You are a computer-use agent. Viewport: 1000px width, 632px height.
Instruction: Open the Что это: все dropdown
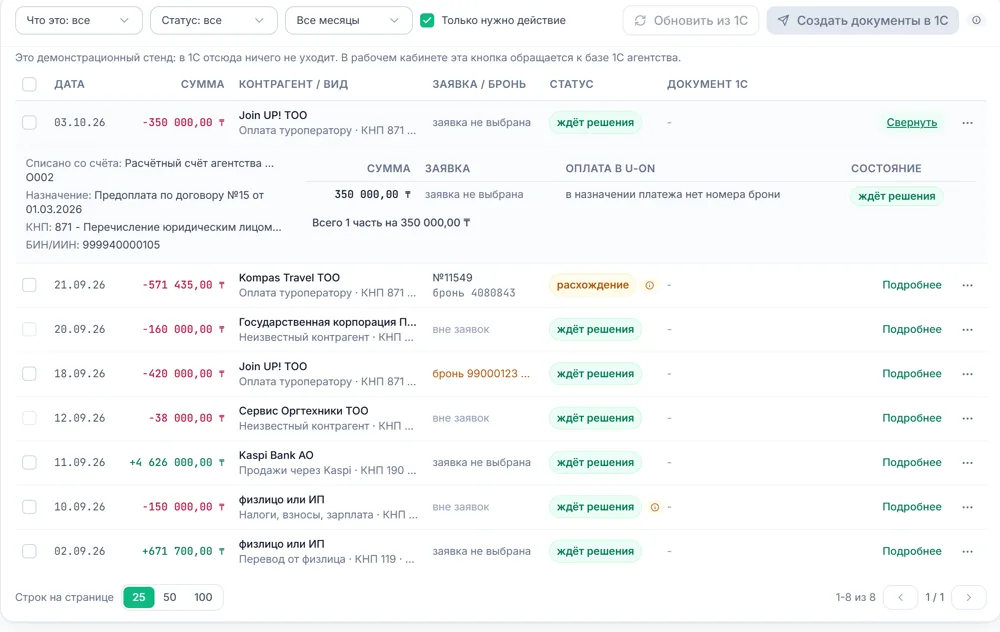[x=78, y=20]
